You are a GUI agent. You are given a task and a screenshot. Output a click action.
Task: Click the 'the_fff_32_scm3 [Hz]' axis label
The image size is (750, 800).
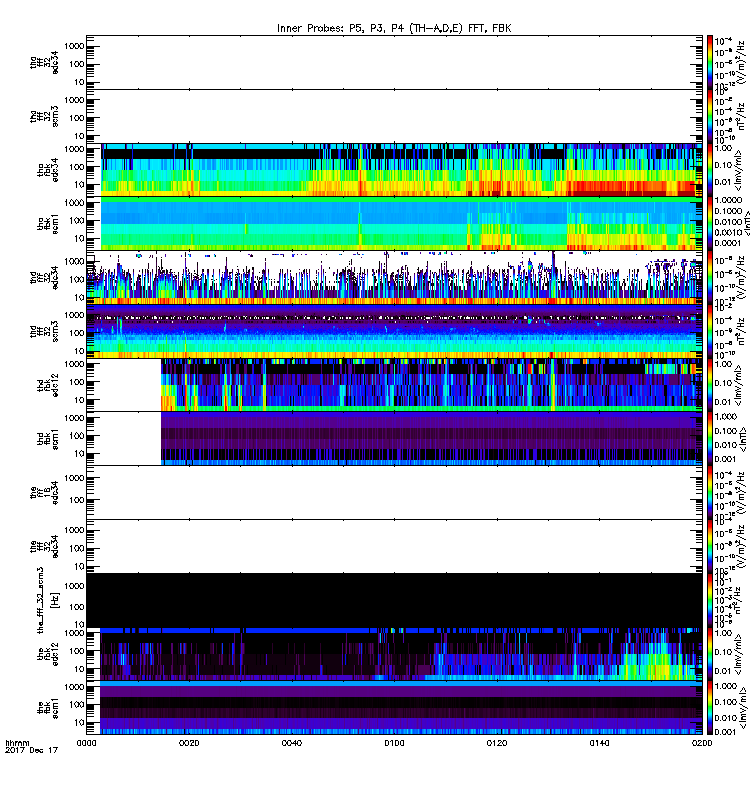(47, 600)
